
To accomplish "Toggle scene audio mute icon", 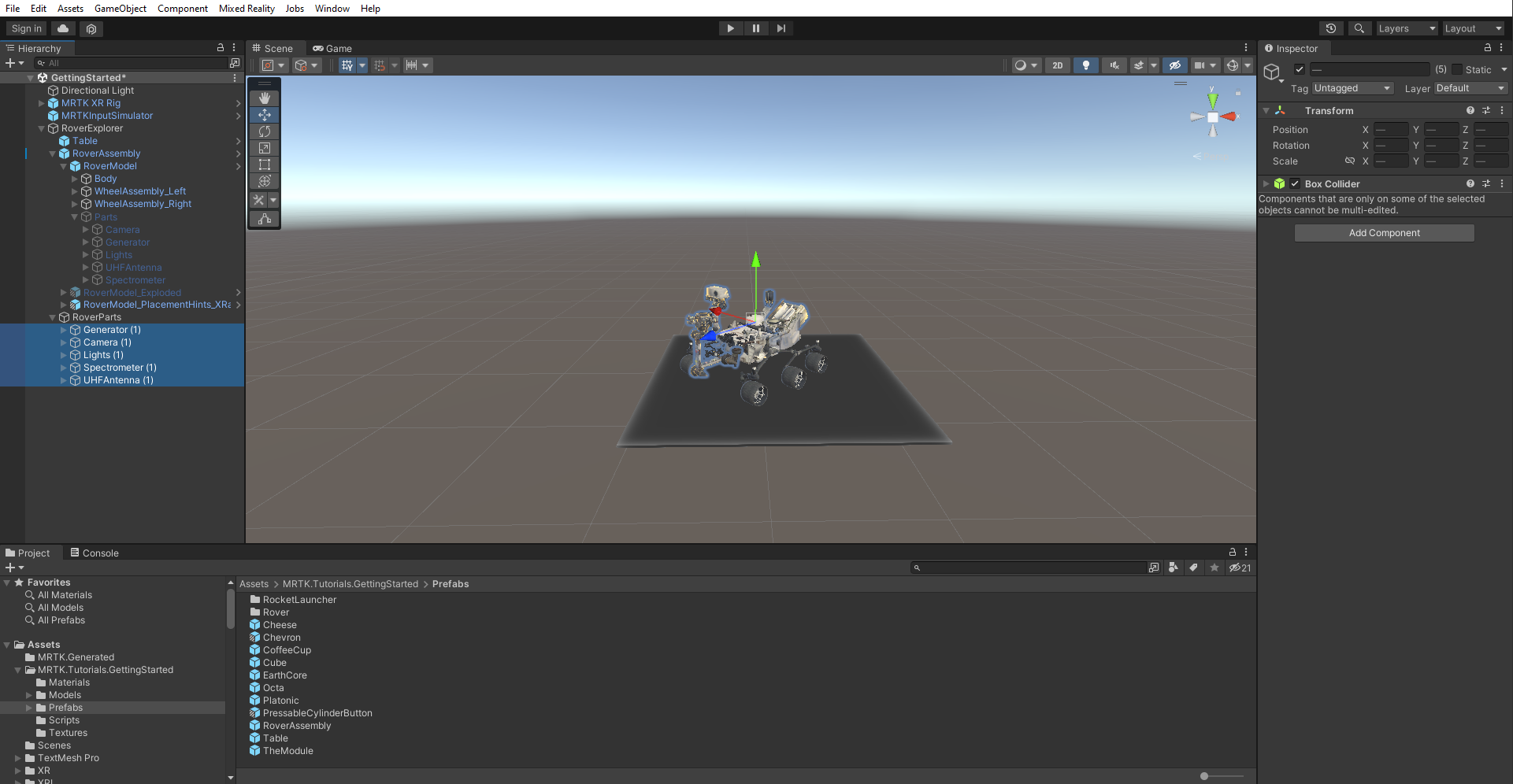I will pos(1114,65).
